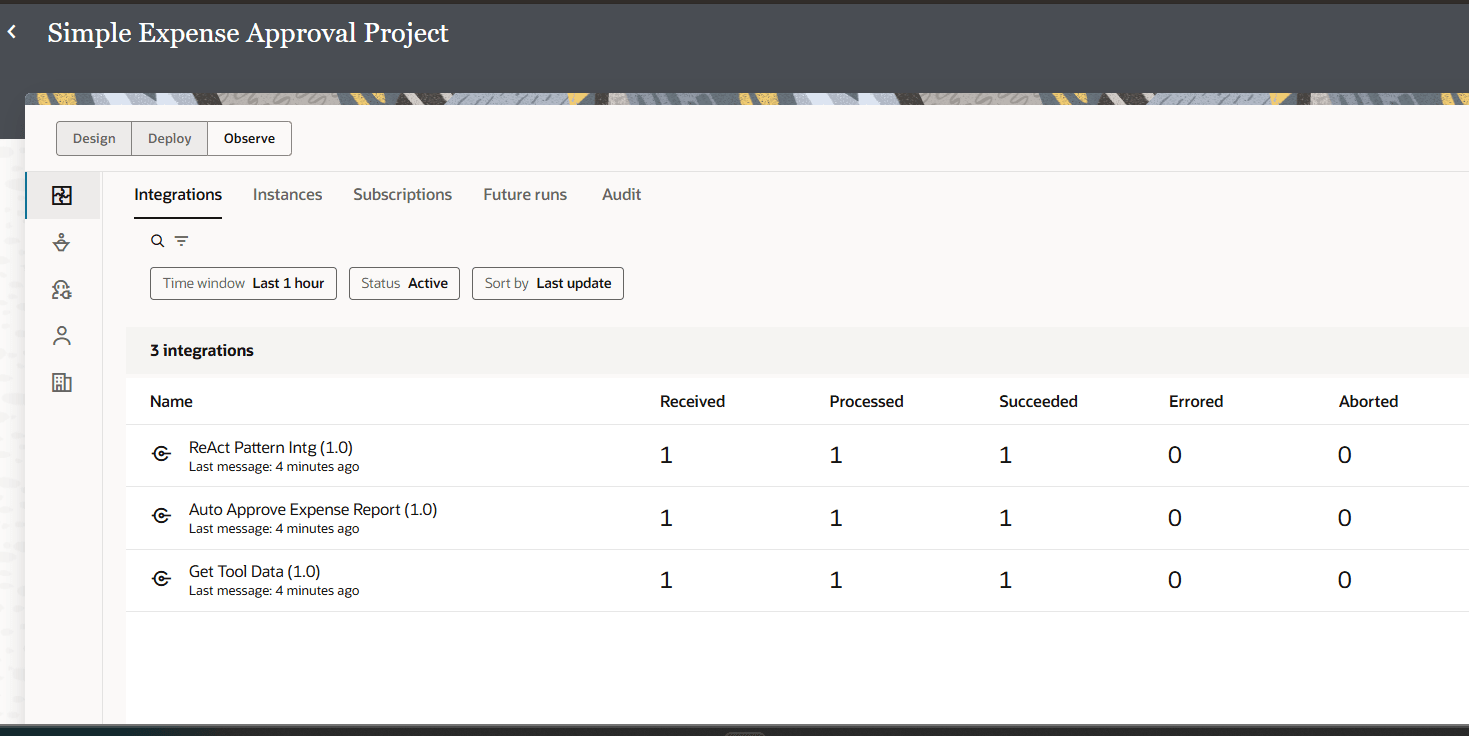
Task: Click the back arrow beside project title
Action: click(12, 31)
